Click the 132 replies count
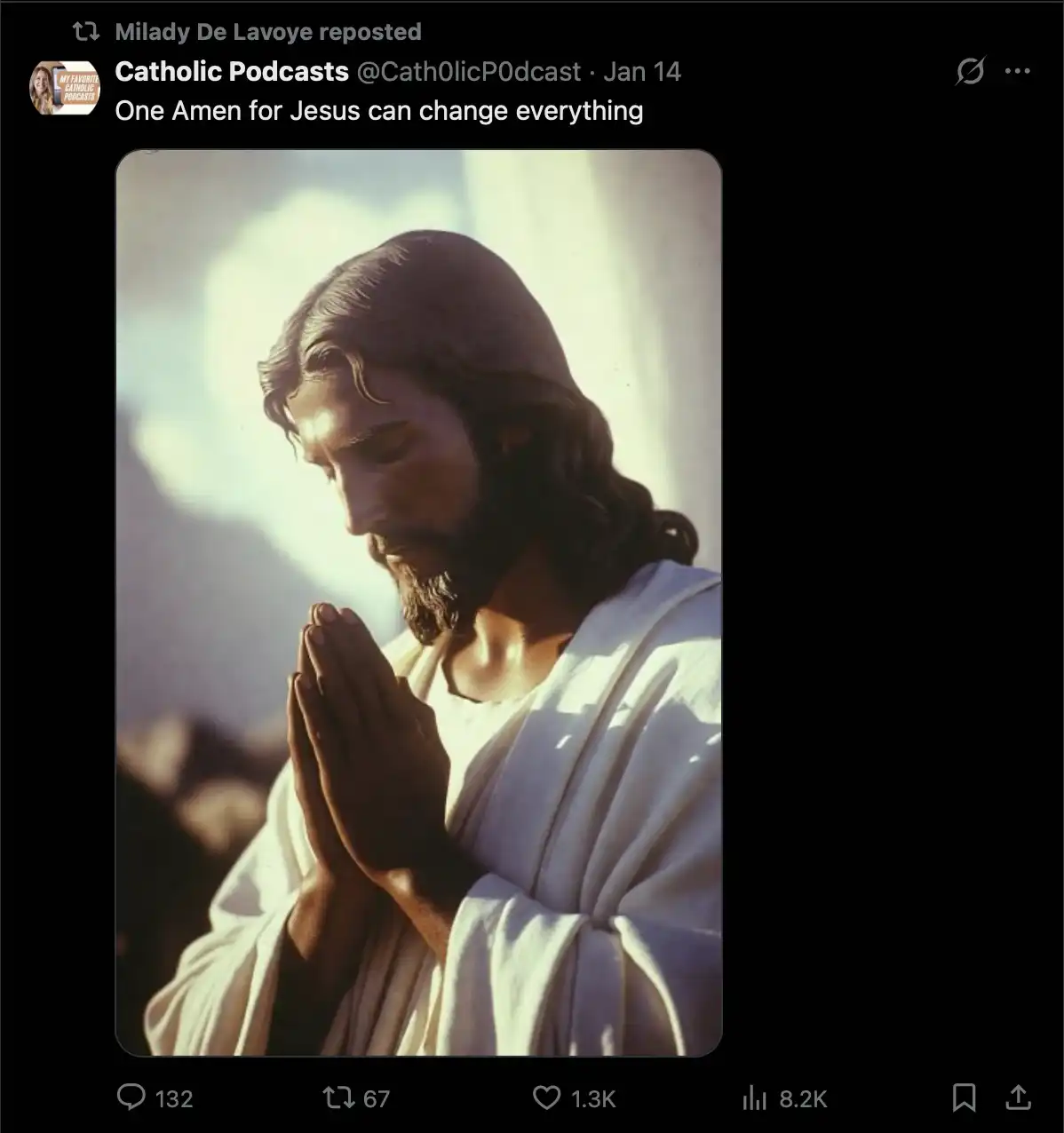Image resolution: width=1064 pixels, height=1133 pixels. tap(174, 1099)
